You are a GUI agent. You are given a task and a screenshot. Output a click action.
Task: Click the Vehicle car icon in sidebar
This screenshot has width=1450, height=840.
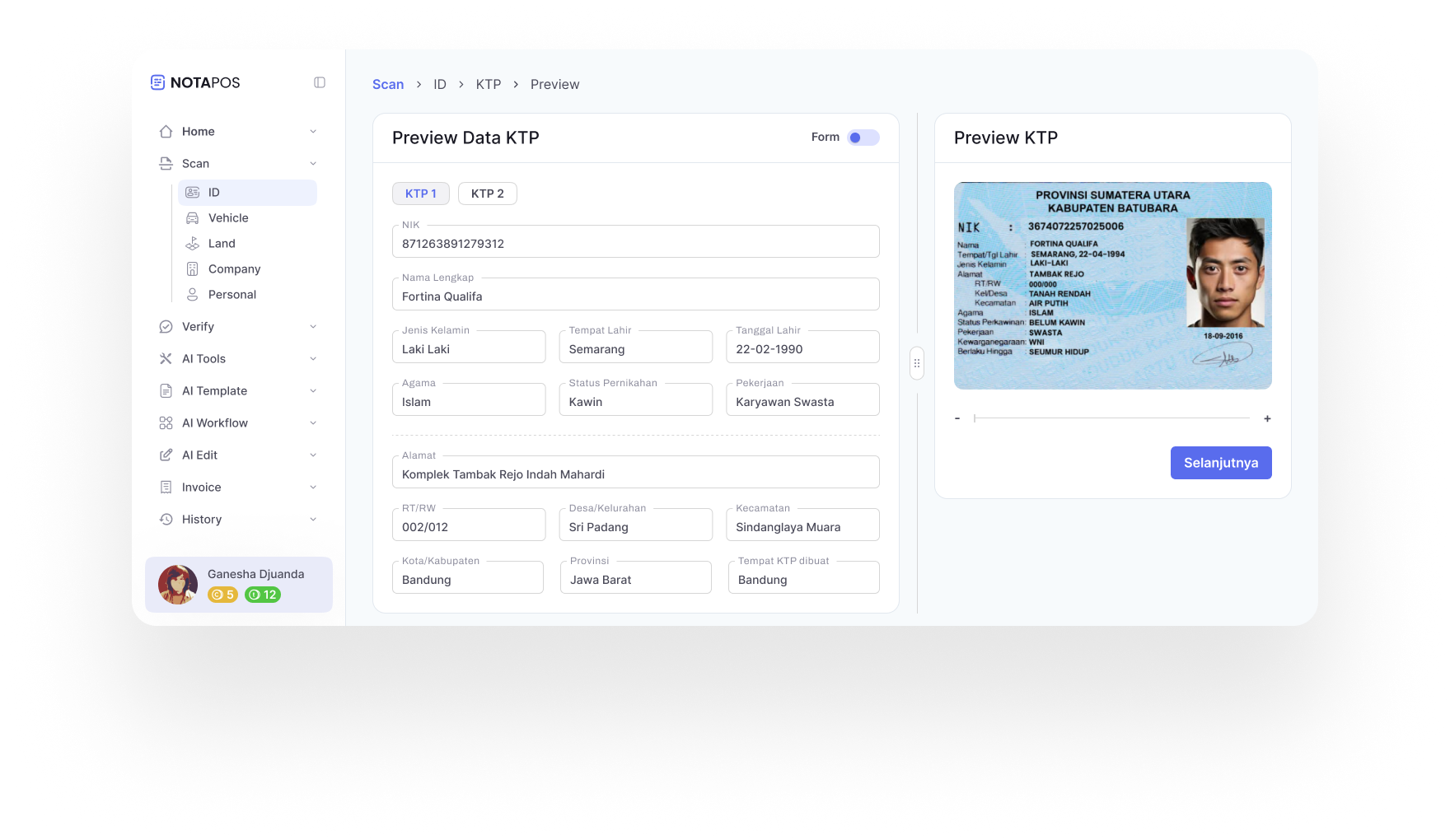pyautogui.click(x=192, y=218)
